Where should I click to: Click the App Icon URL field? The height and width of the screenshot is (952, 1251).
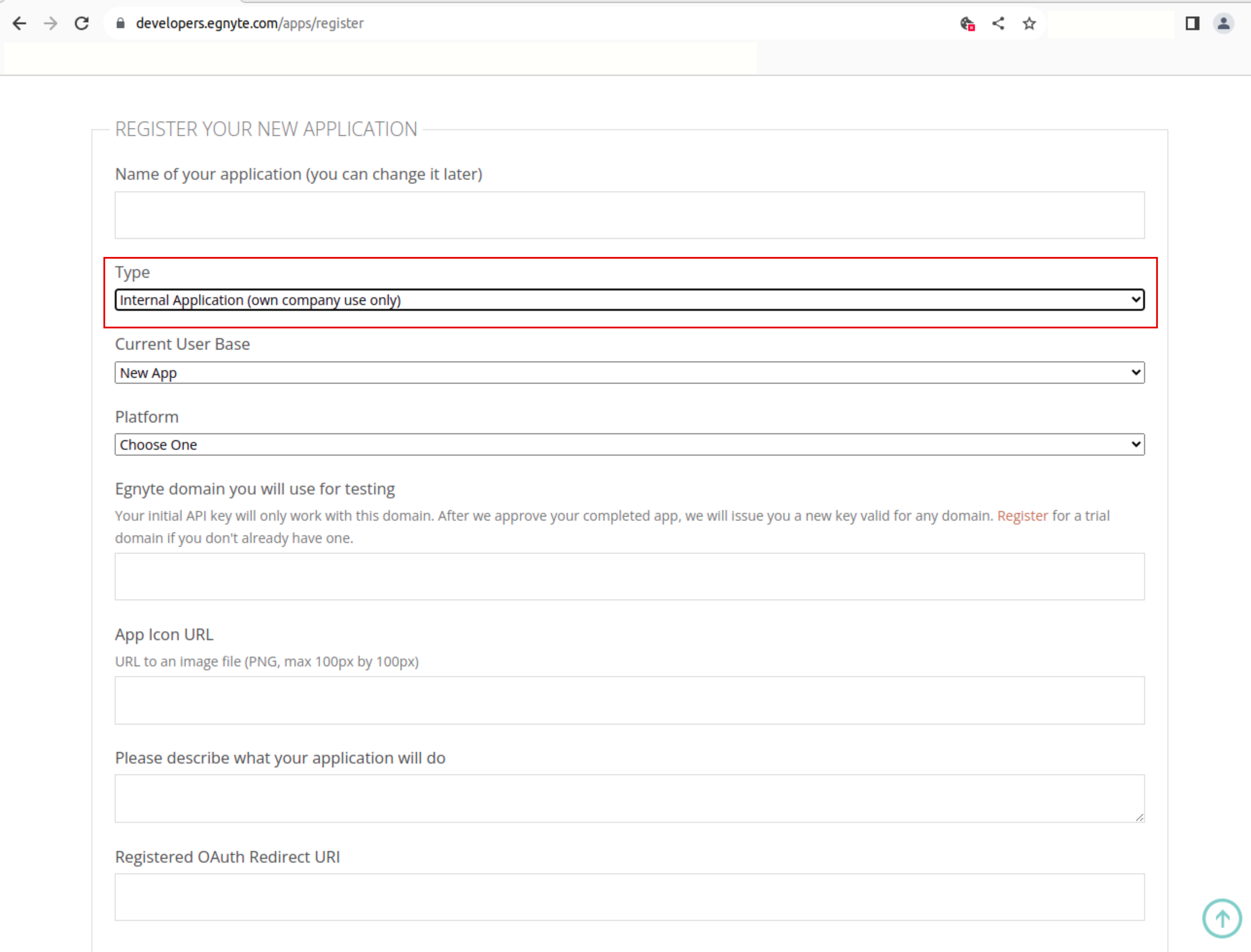point(629,700)
